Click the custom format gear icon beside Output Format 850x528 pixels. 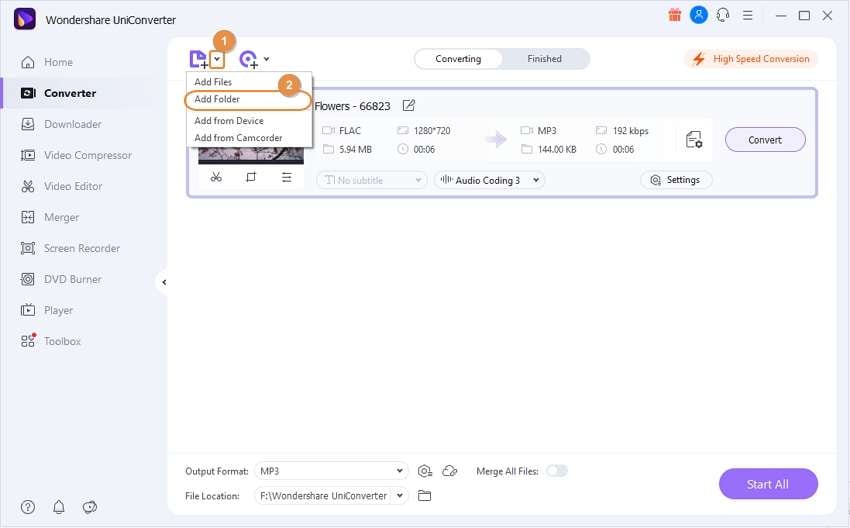[424, 471]
